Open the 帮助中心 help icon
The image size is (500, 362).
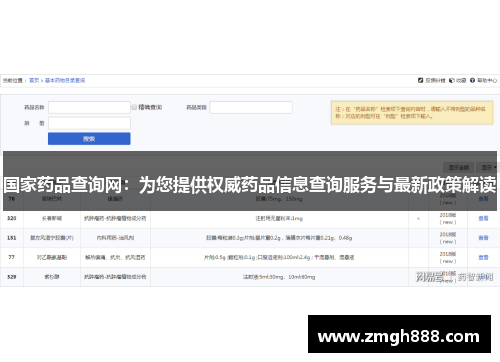point(472,80)
